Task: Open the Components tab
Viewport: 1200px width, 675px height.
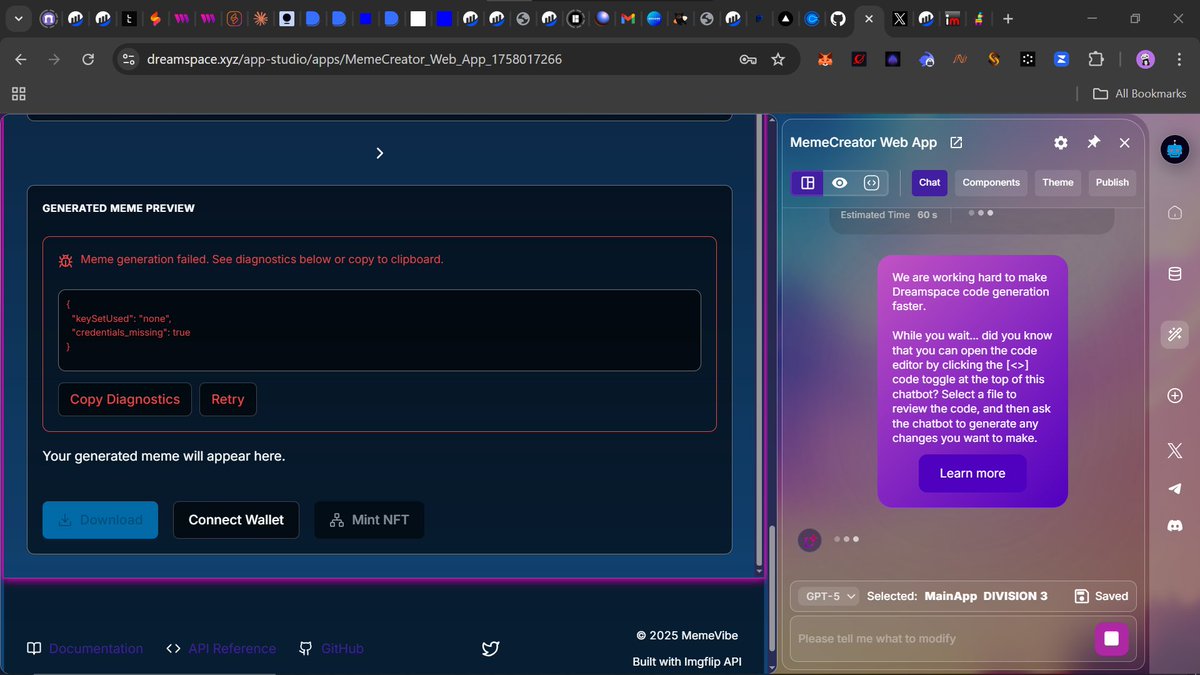Action: pos(991,182)
